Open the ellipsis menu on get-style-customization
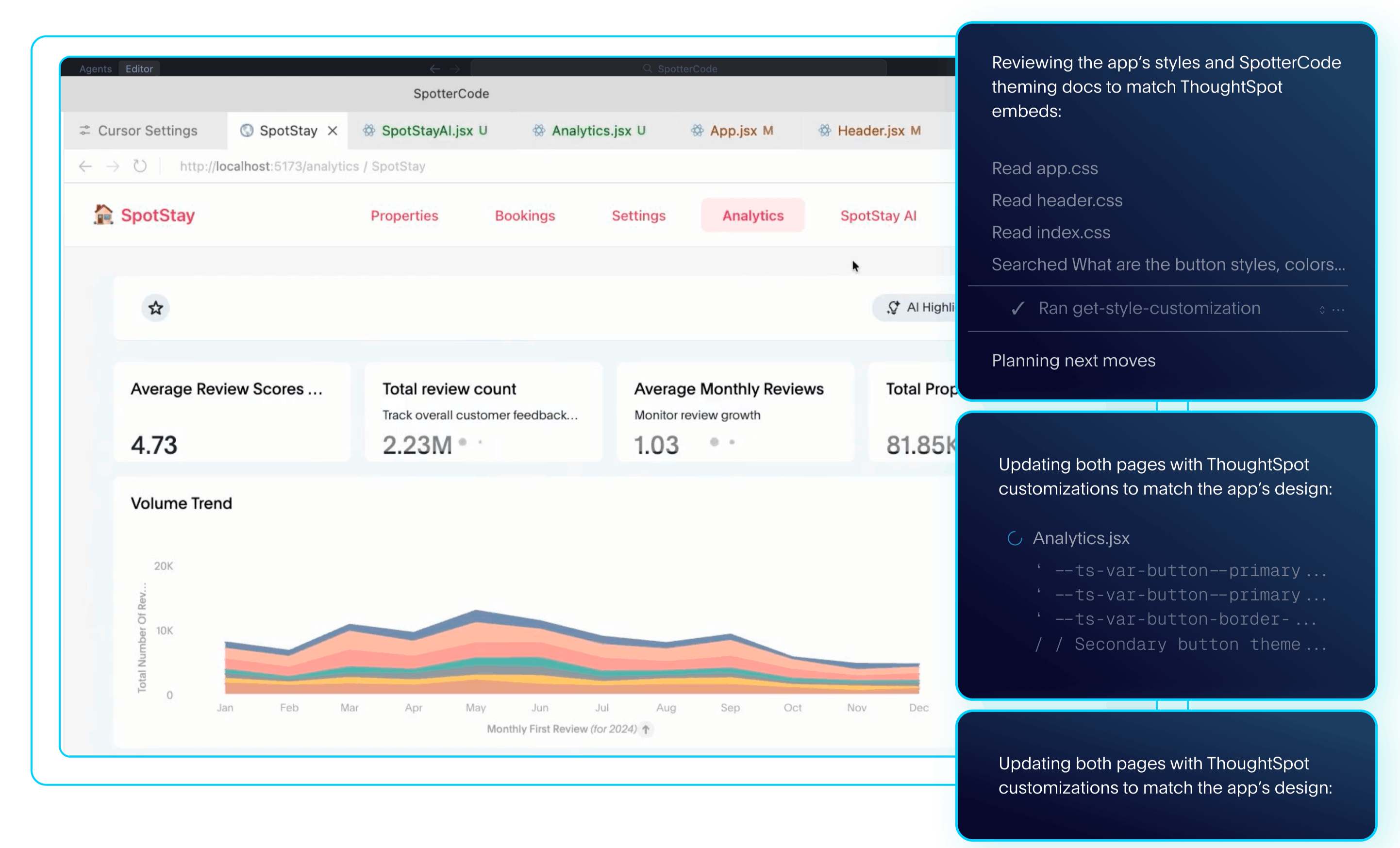This screenshot has height=848, width=1400. [1338, 310]
